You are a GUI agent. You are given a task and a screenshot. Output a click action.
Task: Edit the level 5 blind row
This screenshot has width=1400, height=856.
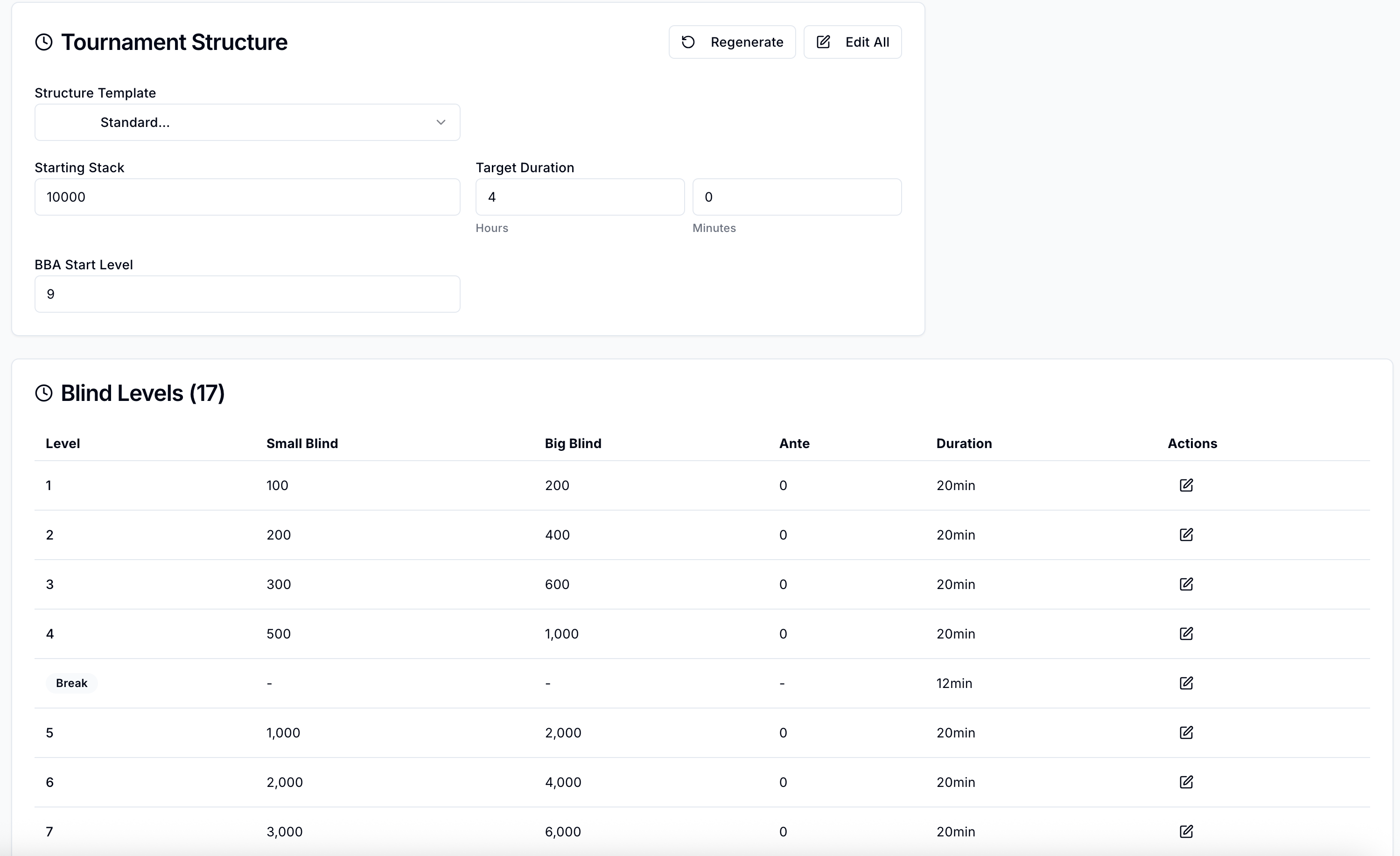click(1186, 733)
